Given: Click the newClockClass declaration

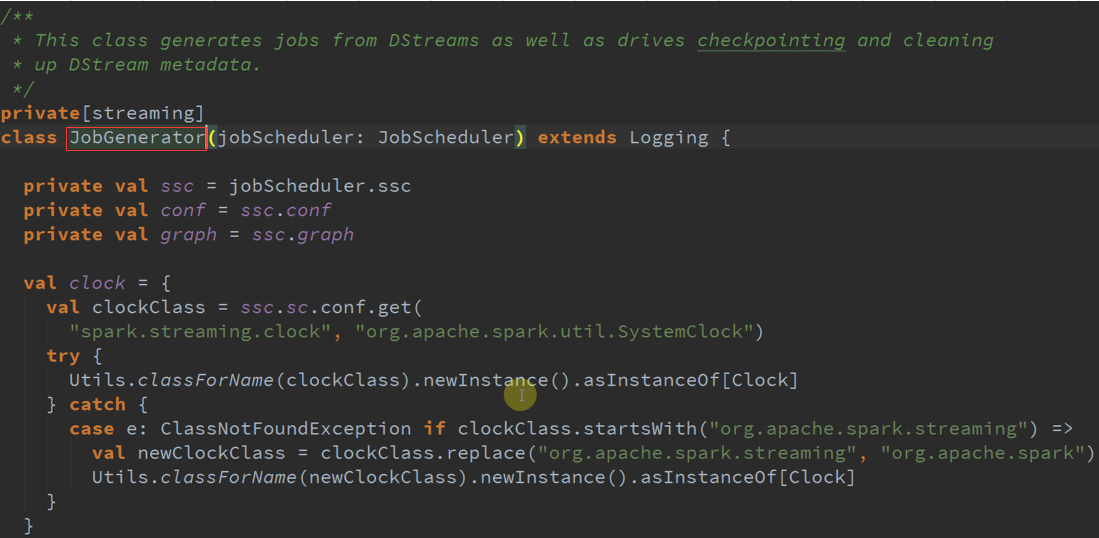Looking at the screenshot, I should (x=211, y=453).
